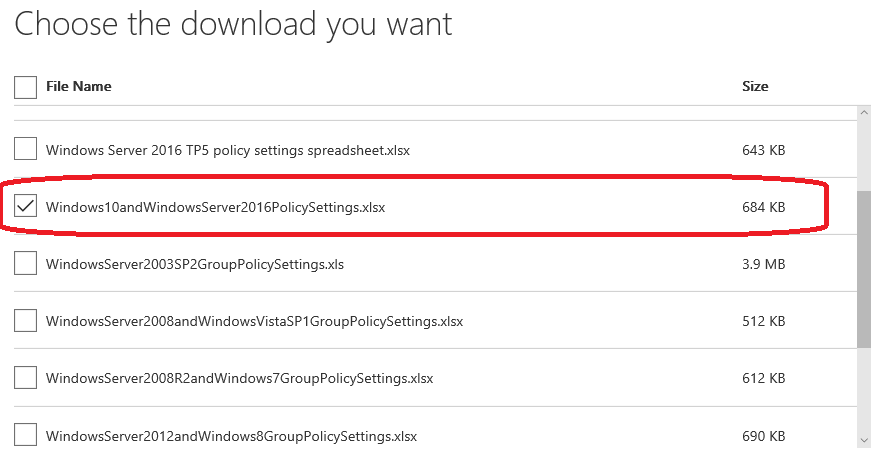
Task: Click the WindowsServer2012andWindows8GroupPolicySettings.xlsx file name
Action: pyautogui.click(x=231, y=437)
